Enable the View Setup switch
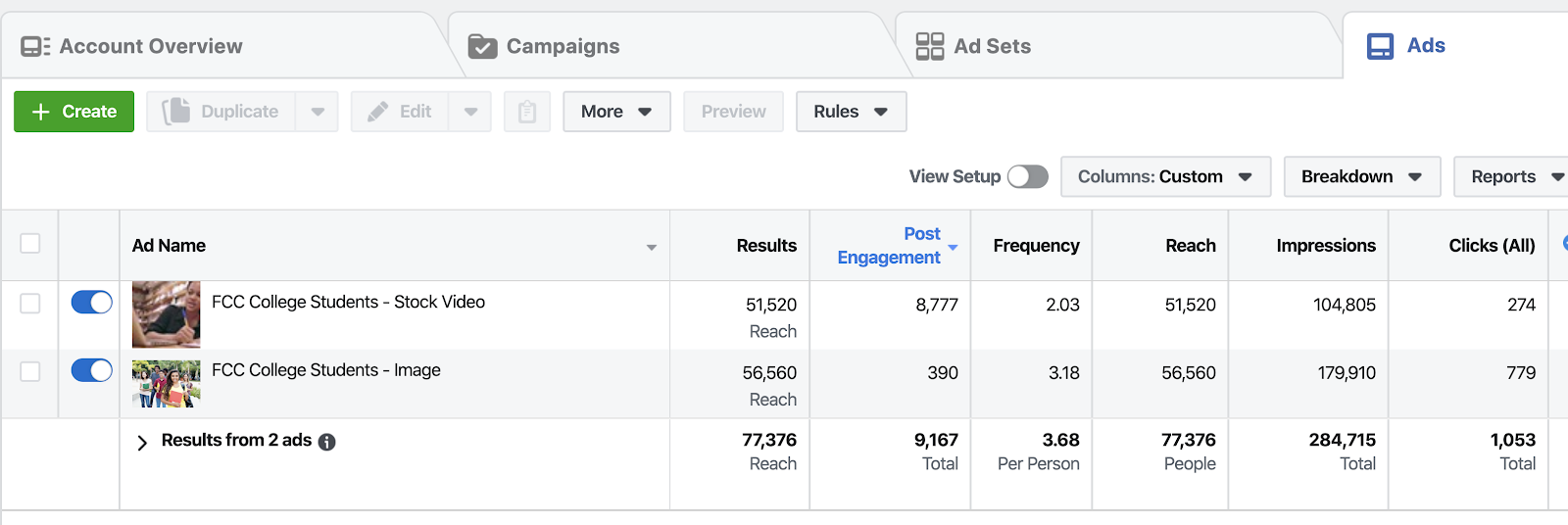 [x=1027, y=176]
